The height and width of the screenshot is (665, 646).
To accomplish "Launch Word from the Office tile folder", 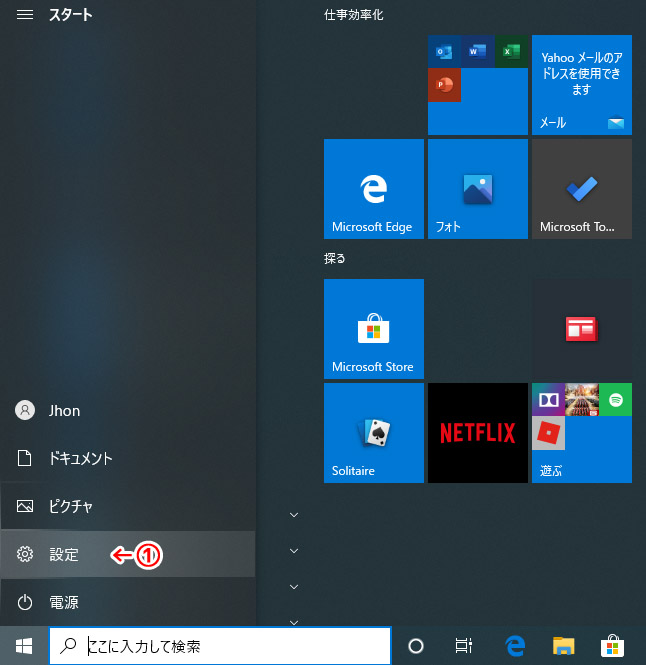I will (x=478, y=52).
